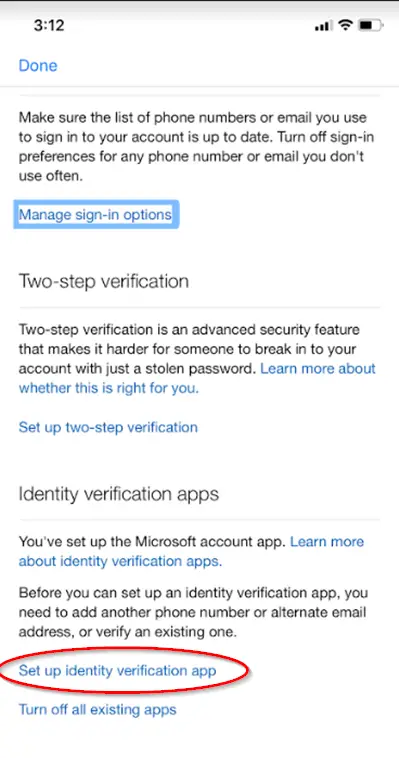The height and width of the screenshot is (758, 399).
Task: Tap the cellular signal bars icon
Action: pyautogui.click(x=323, y=26)
